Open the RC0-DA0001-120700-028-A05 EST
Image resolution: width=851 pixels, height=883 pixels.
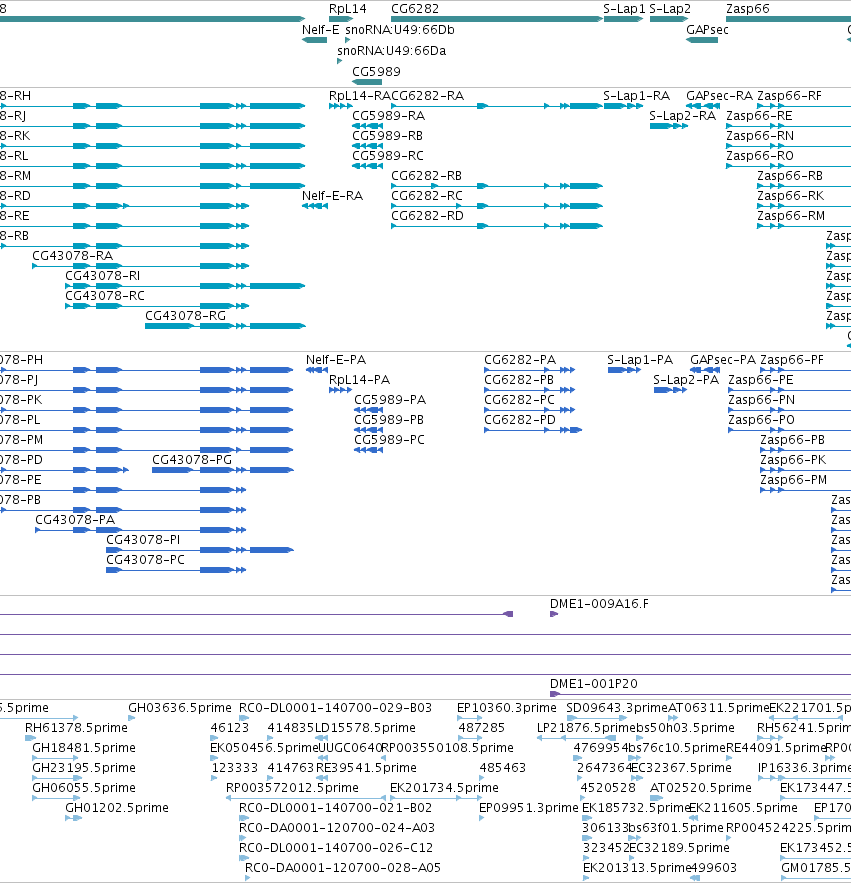[x=248, y=878]
